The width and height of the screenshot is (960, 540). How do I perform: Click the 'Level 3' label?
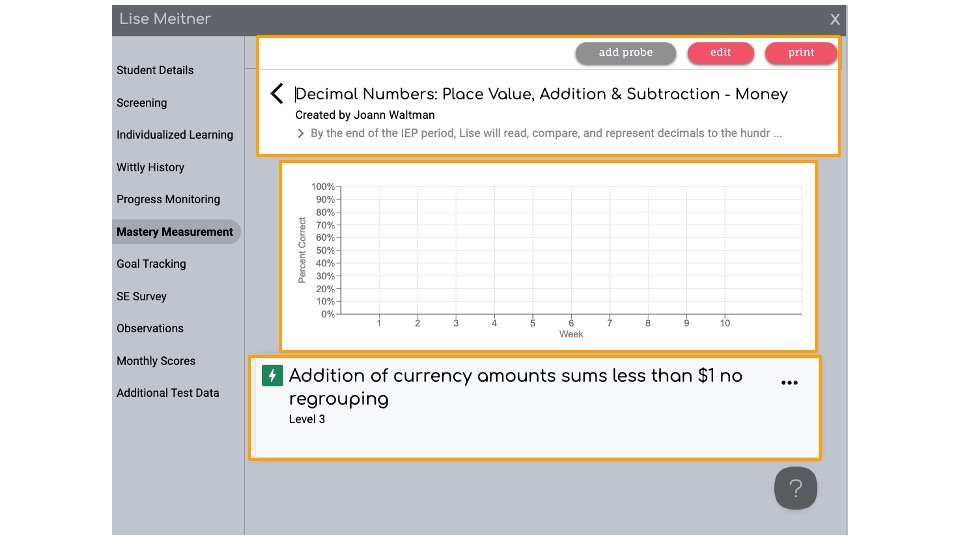click(x=307, y=419)
